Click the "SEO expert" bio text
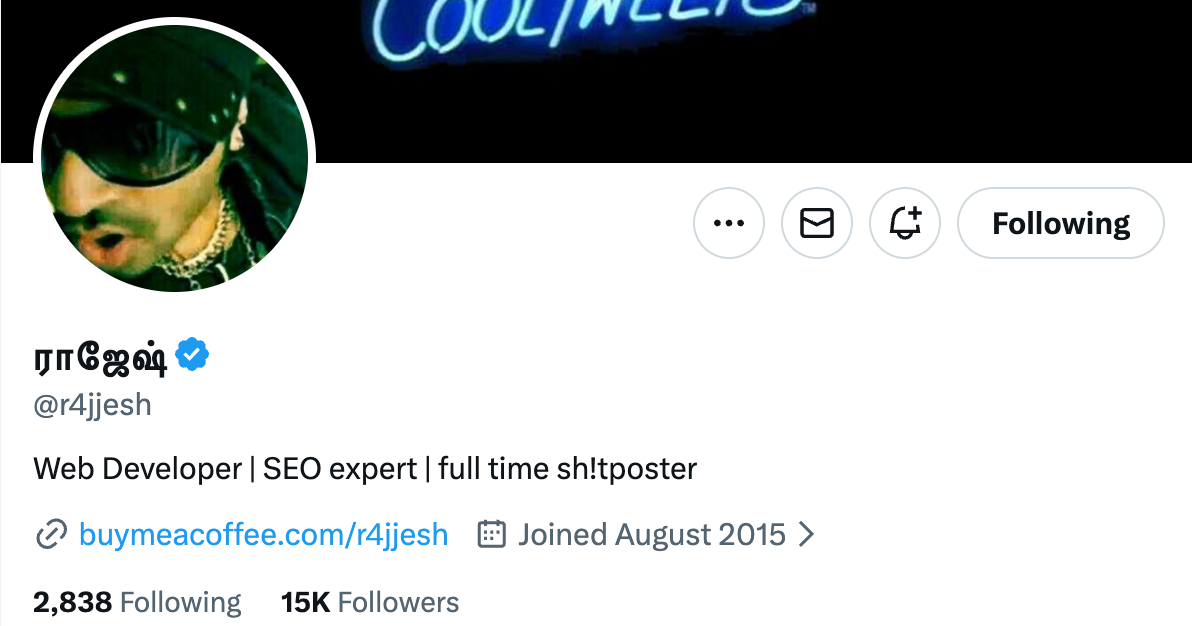The width and height of the screenshot is (1192, 626). click(x=340, y=468)
